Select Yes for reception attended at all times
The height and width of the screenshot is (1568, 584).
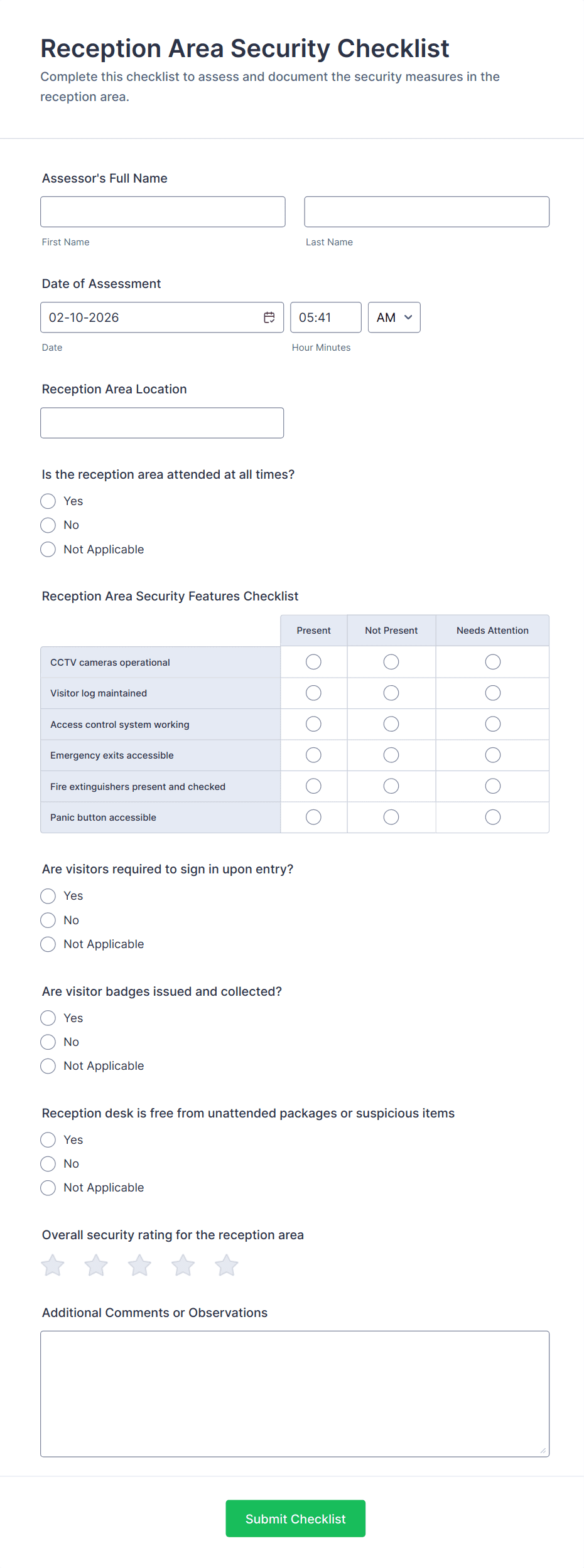coord(48,501)
